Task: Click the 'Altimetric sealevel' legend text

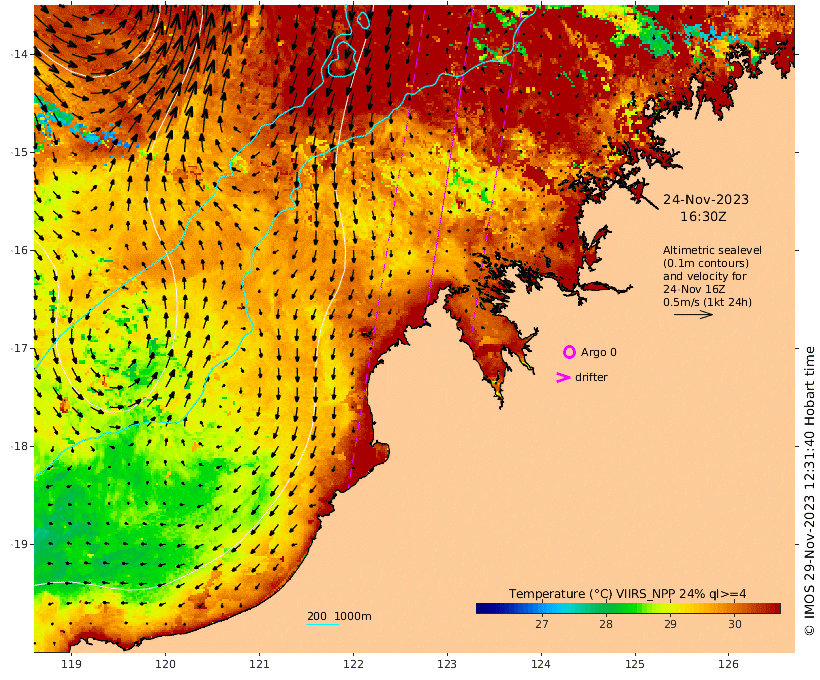Action: pos(712,250)
